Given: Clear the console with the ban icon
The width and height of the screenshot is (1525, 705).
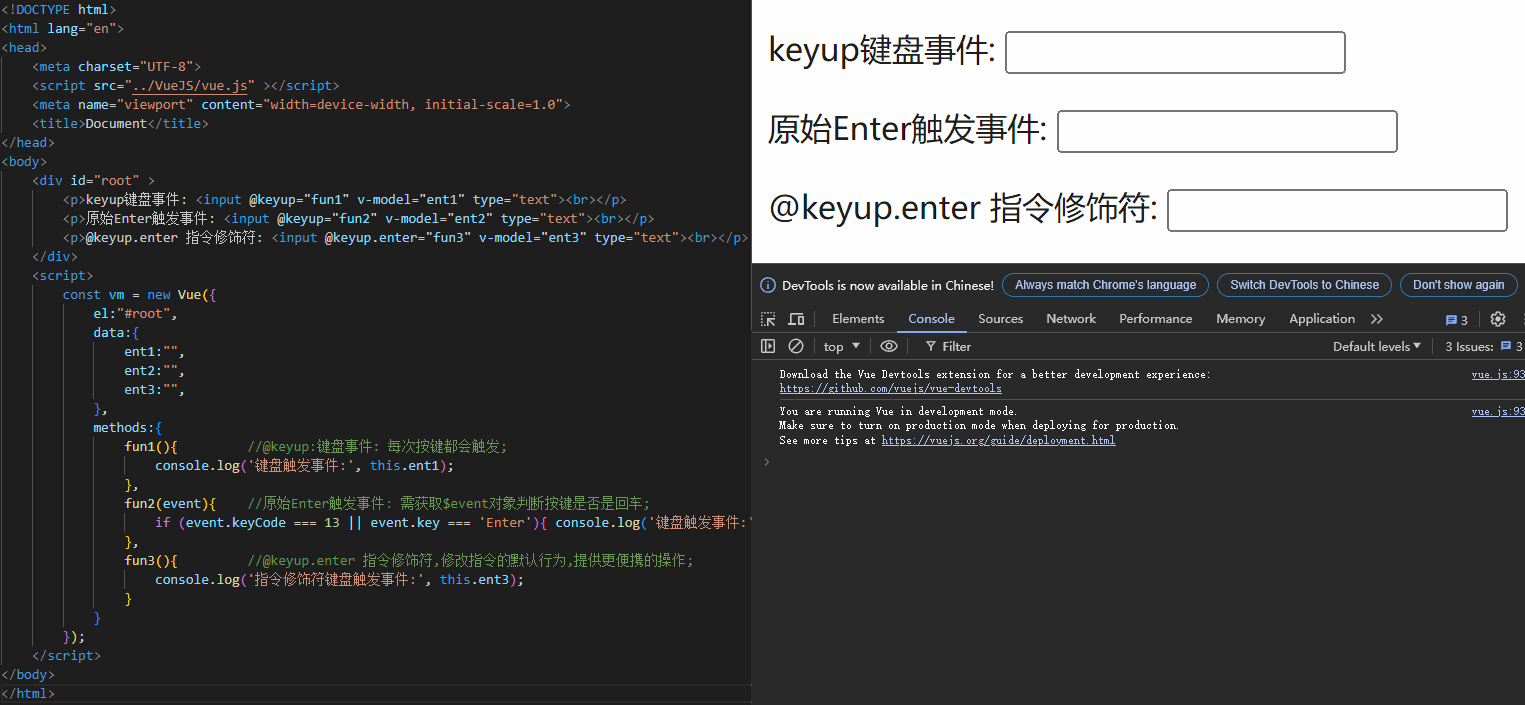Looking at the screenshot, I should pyautogui.click(x=796, y=346).
